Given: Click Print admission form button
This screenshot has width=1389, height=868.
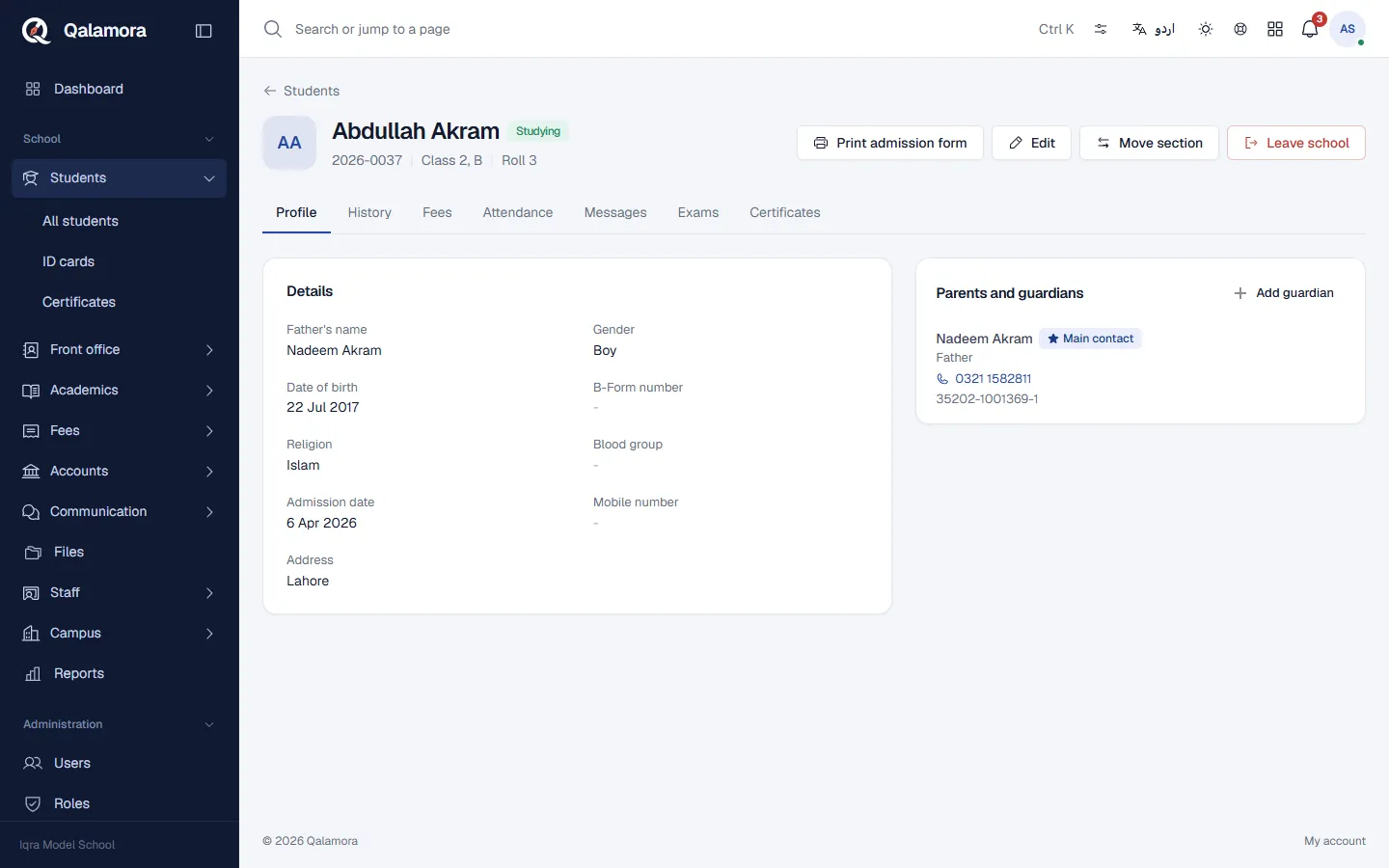Looking at the screenshot, I should [890, 143].
